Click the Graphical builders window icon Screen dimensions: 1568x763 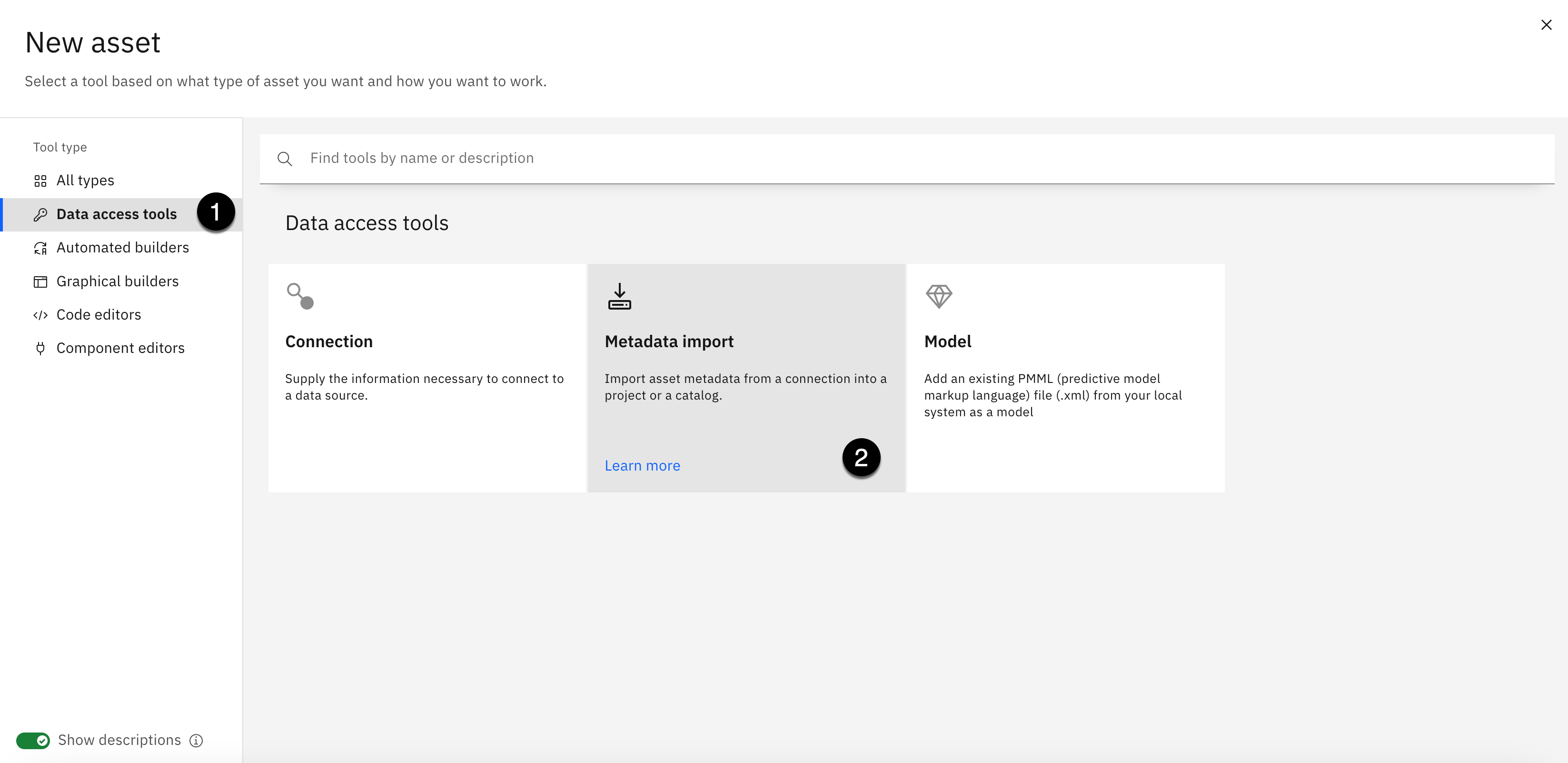click(x=40, y=281)
